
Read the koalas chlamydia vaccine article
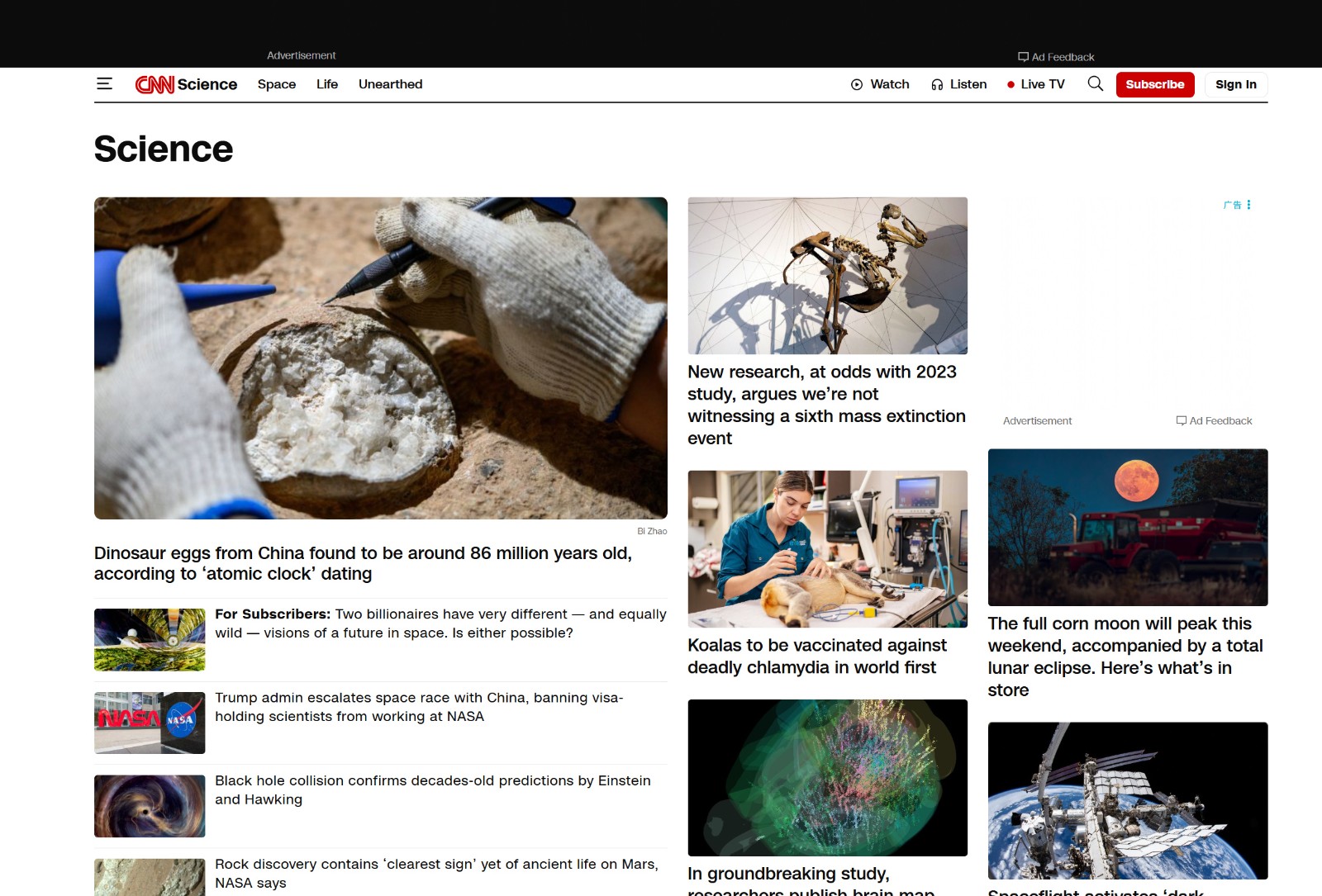pyautogui.click(x=816, y=656)
